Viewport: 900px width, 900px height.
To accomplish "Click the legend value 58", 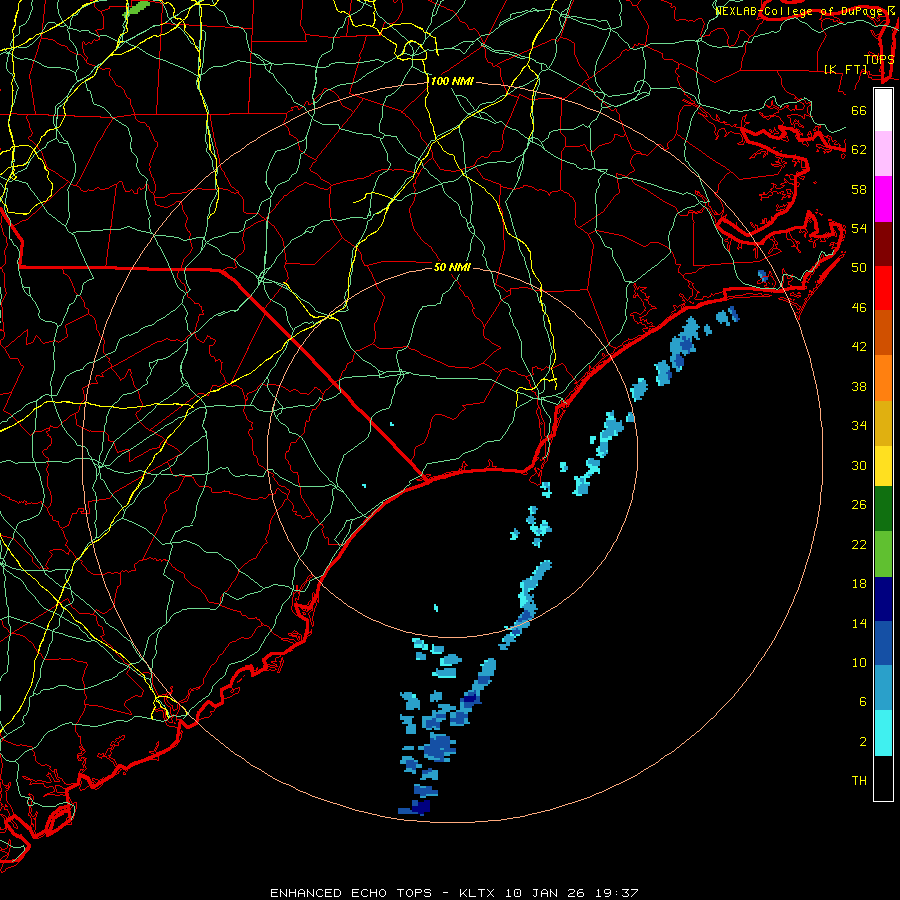I will (x=859, y=189).
